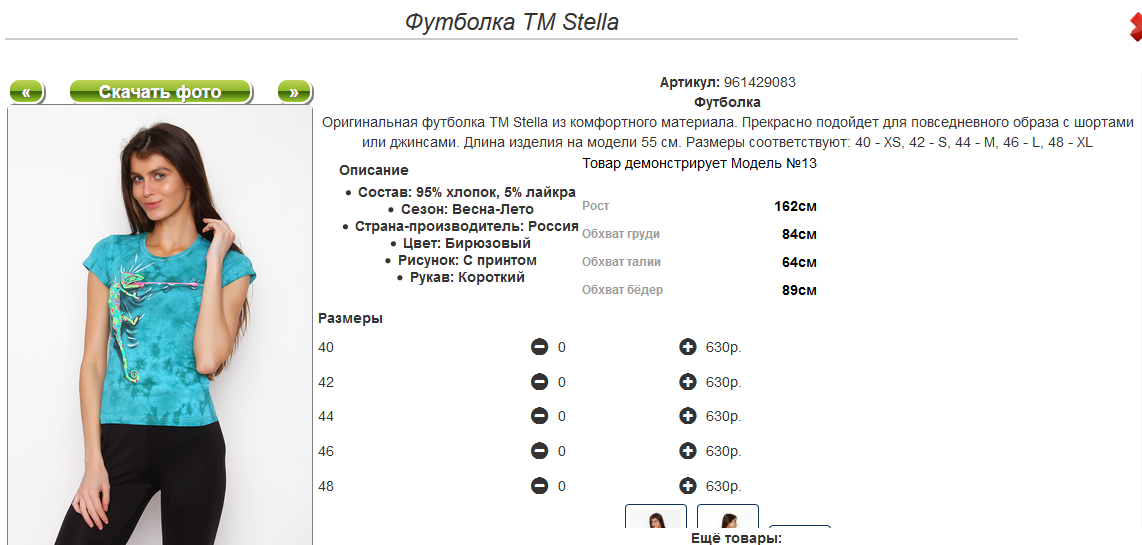This screenshot has height=545, width=1142.
Task: Show next photo with » button
Action: click(x=294, y=92)
